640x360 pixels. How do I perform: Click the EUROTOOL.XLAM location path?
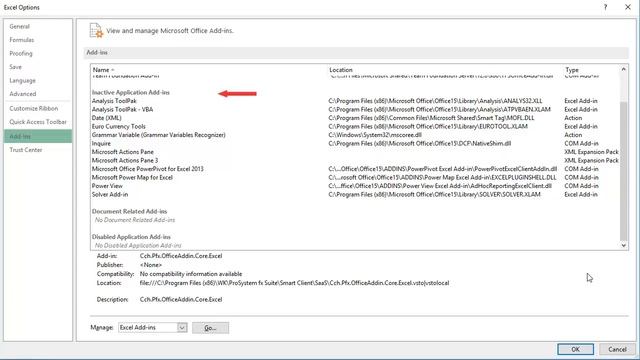[x=428, y=127]
